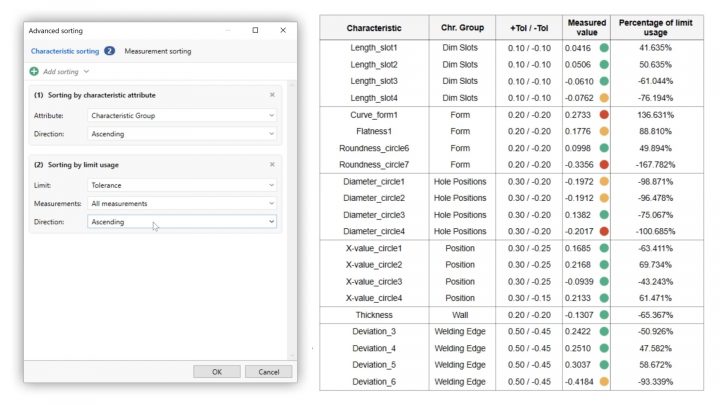
Task: Open the Measurements dropdown showing All measurements
Action: (x=181, y=203)
